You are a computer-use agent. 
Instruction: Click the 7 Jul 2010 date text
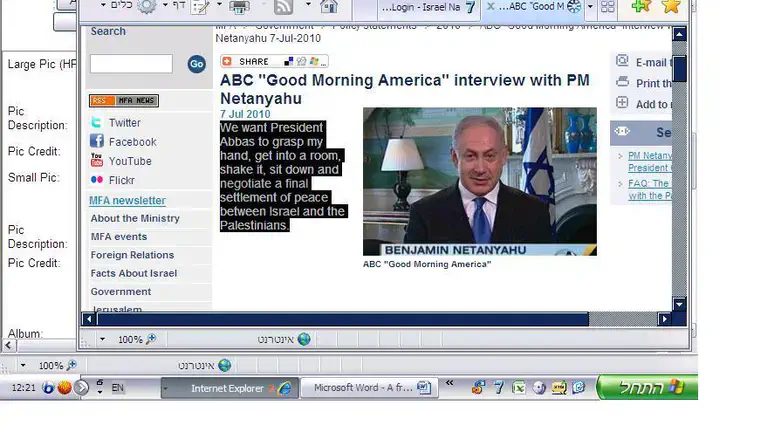coord(245,114)
